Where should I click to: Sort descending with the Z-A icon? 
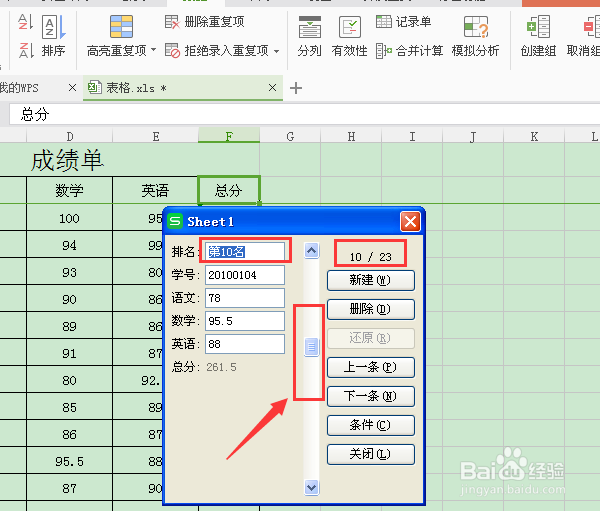click(x=26, y=50)
